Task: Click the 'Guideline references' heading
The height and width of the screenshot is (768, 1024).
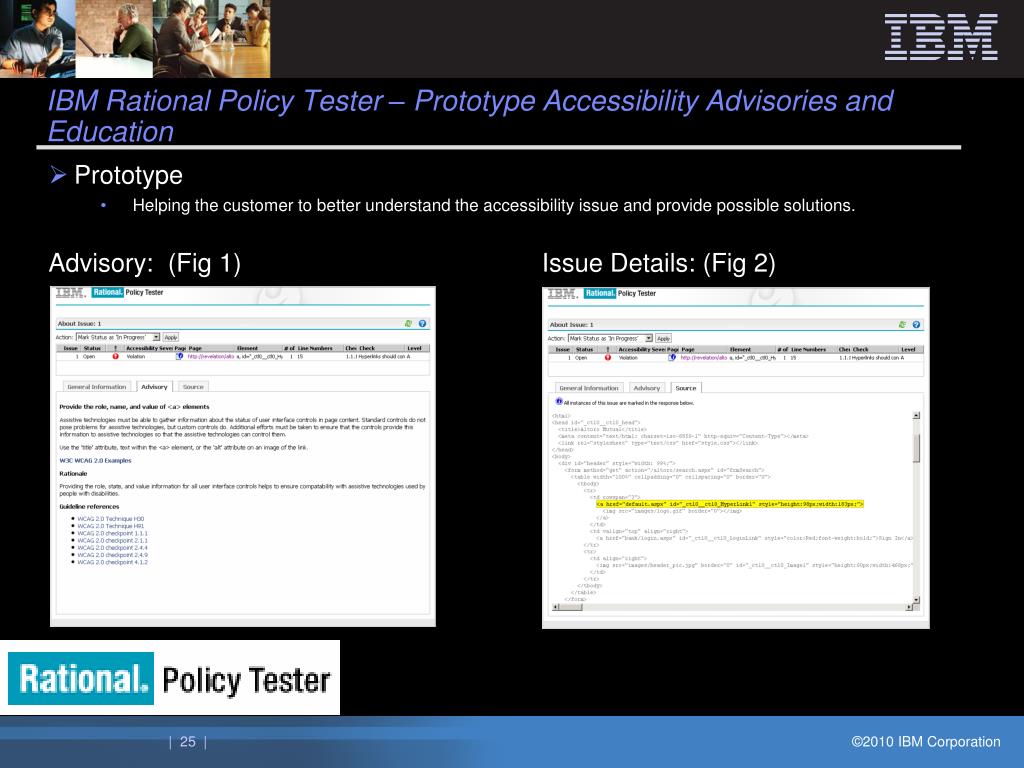Action: pyautogui.click(x=89, y=506)
